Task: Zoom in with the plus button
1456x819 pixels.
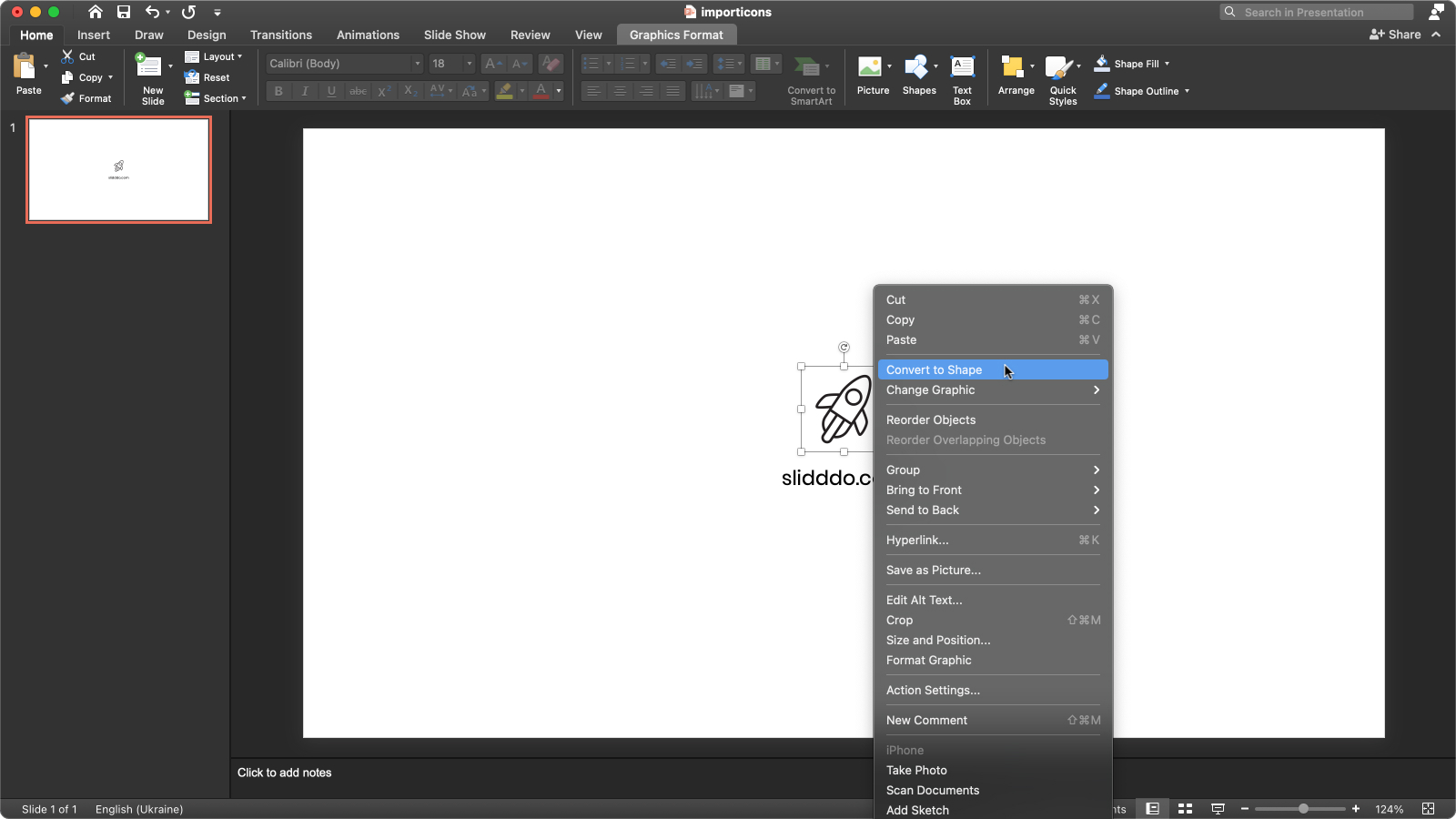Action: [x=1356, y=809]
